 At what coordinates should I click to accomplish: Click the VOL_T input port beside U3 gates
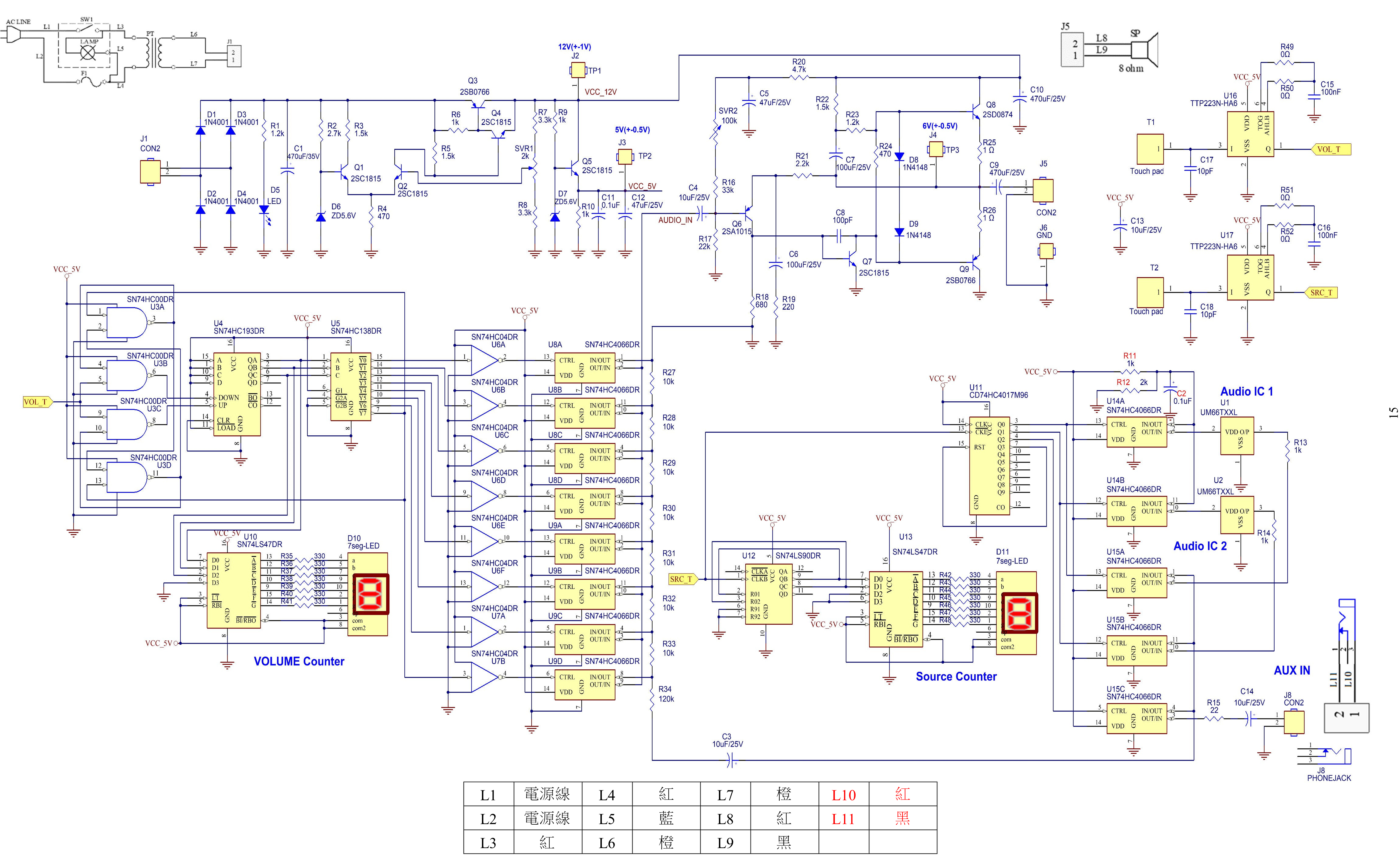pos(38,402)
